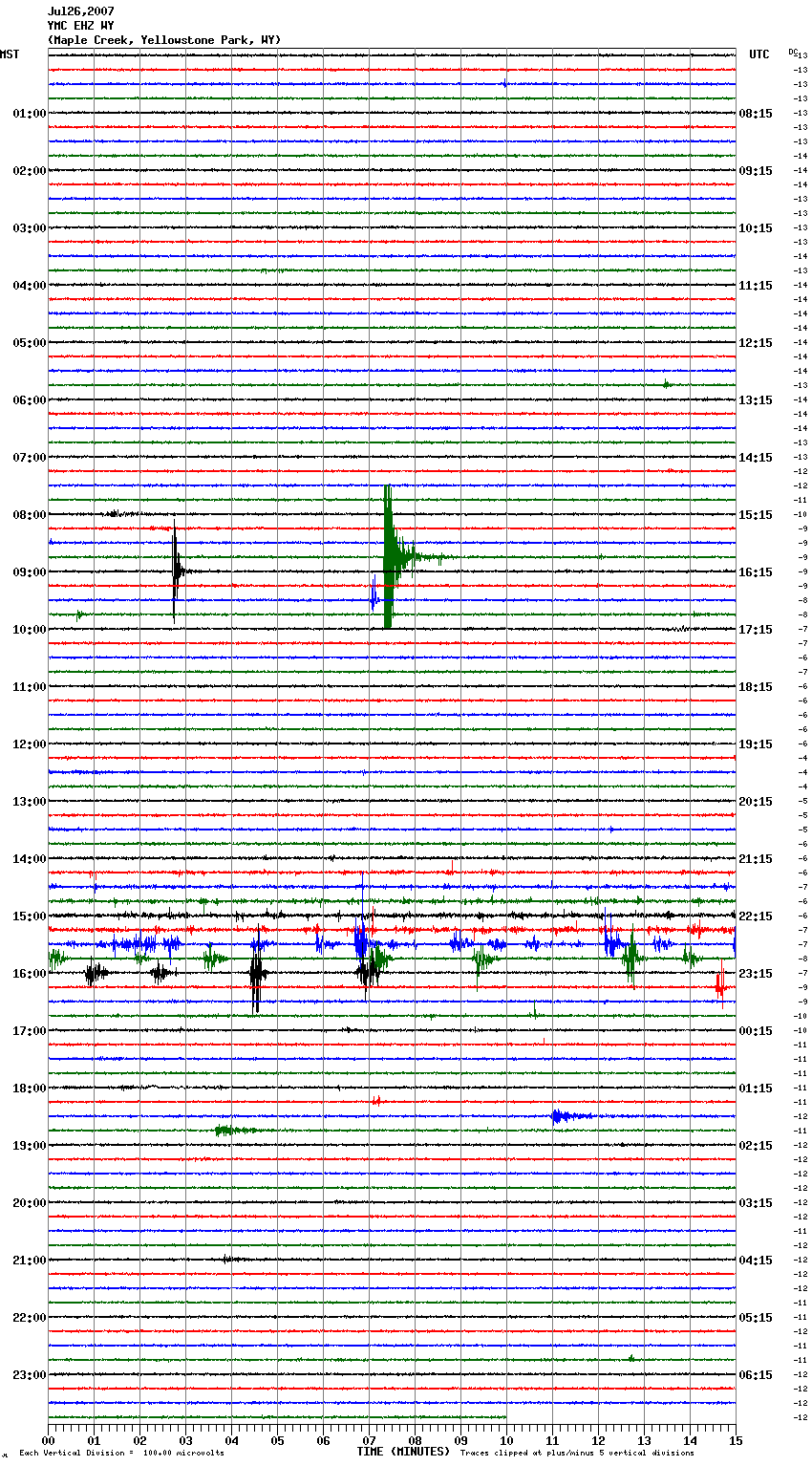Screen dimensions: 812x1466
Task: Click the "TIME (MINUTES)" axis title
Action: 403,1452
